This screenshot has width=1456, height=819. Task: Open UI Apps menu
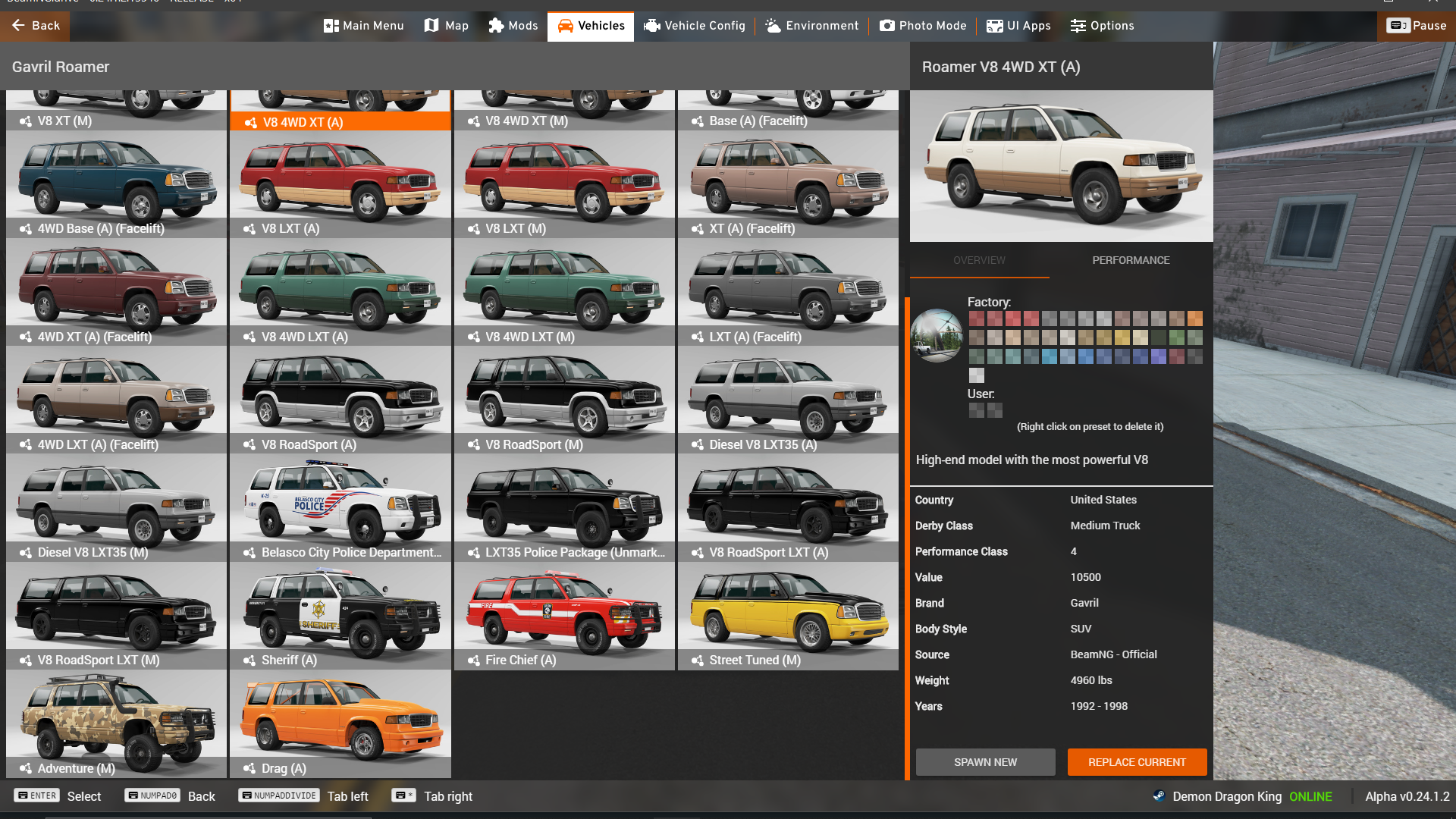(1018, 26)
